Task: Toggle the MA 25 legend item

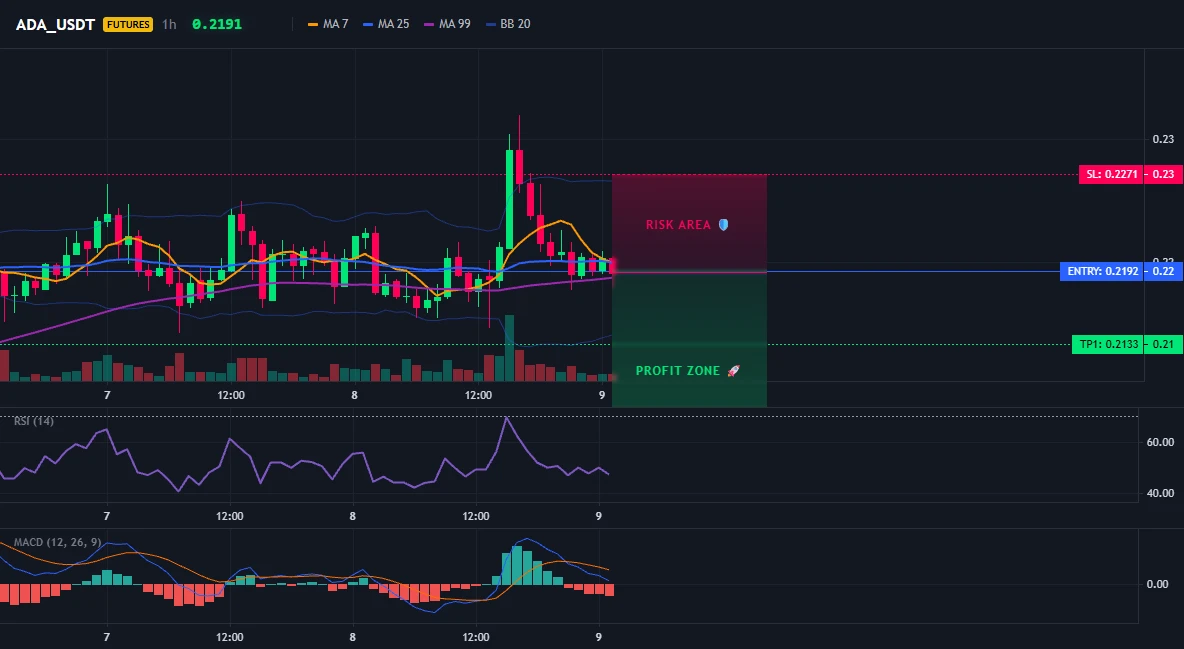Action: tap(386, 24)
